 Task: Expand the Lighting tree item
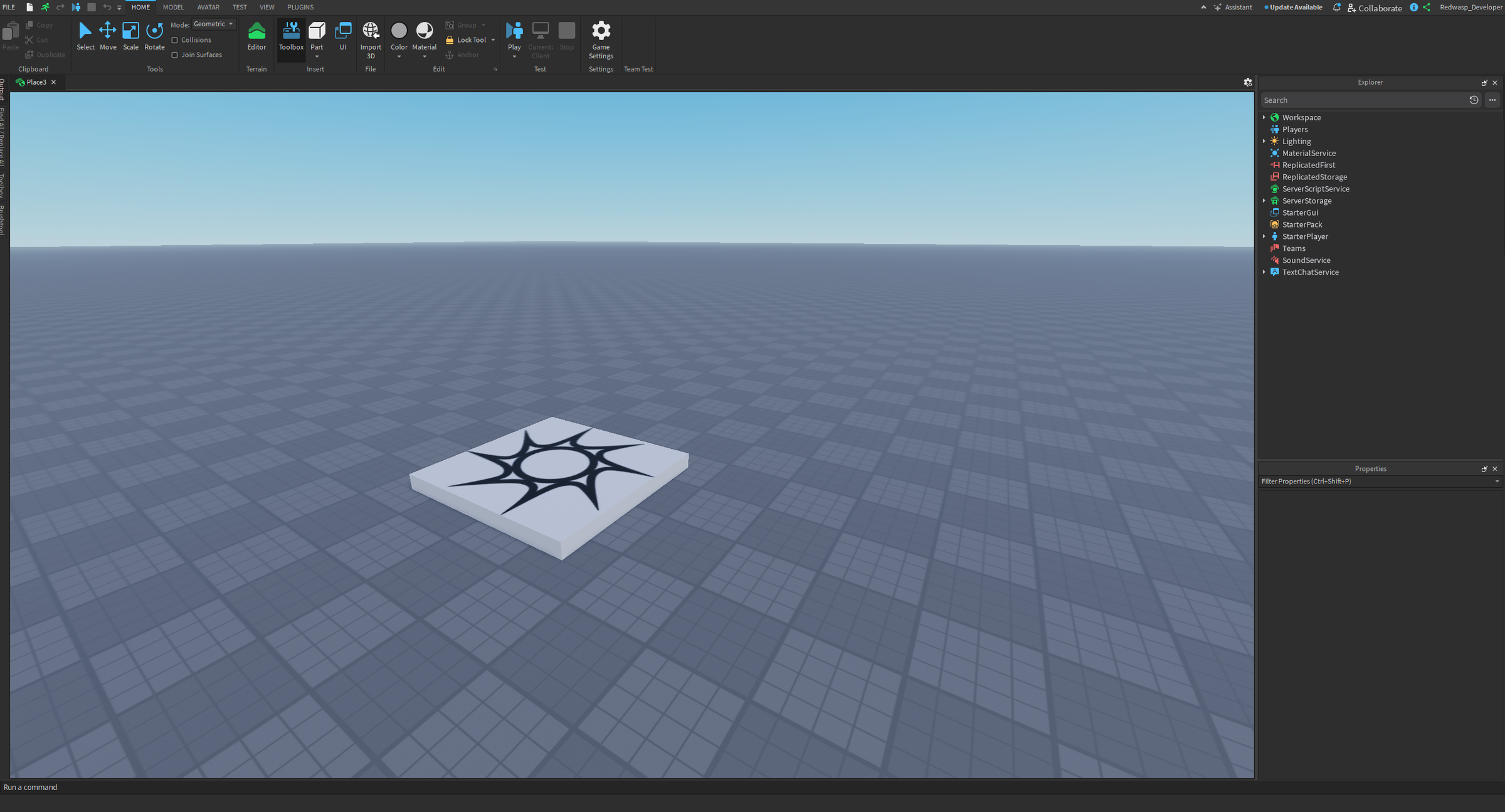(1264, 141)
